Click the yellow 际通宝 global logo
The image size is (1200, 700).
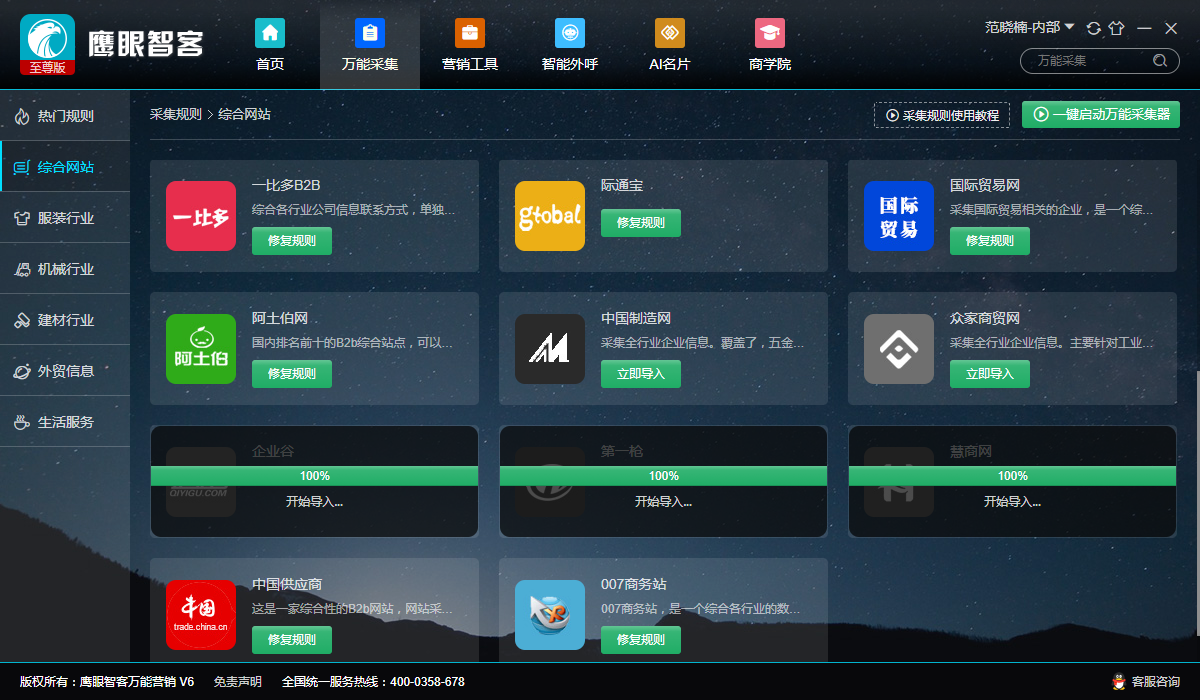click(x=550, y=216)
